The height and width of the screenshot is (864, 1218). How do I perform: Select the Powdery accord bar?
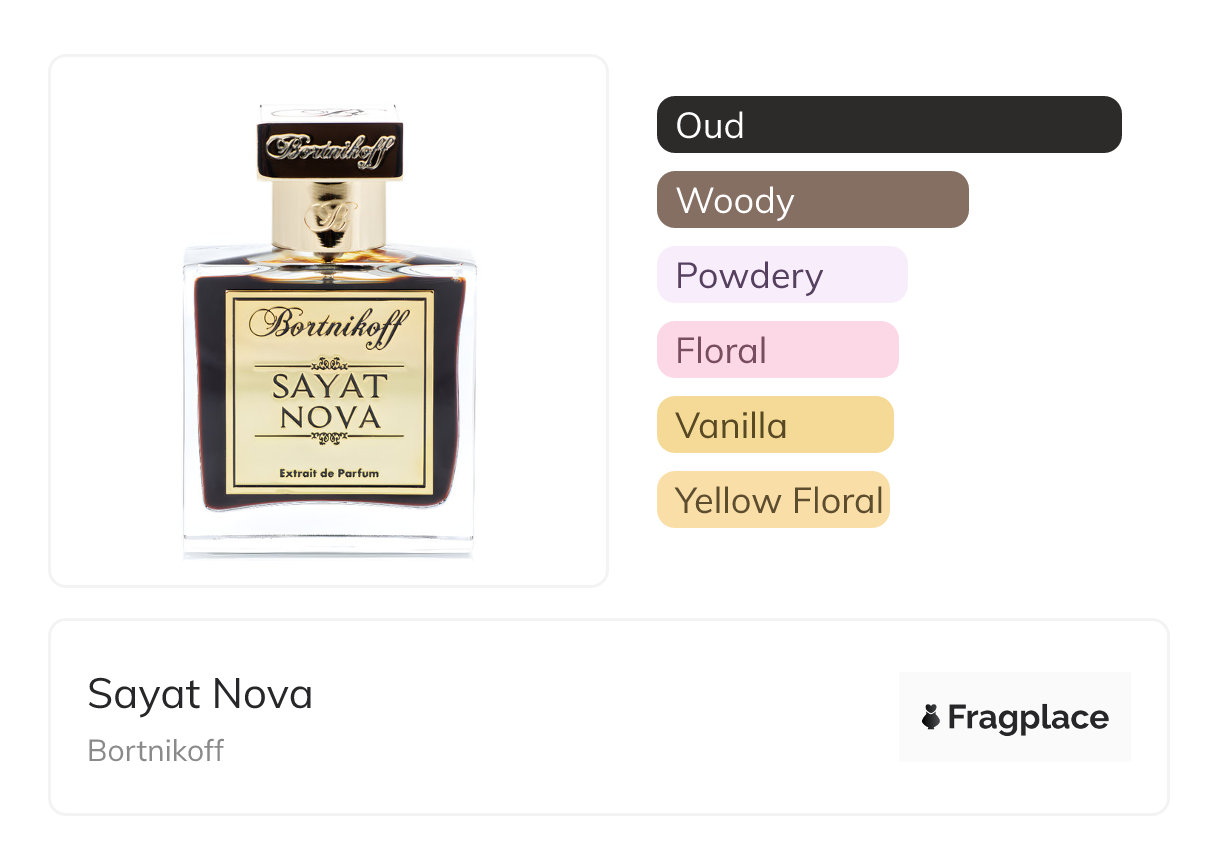[x=781, y=275]
